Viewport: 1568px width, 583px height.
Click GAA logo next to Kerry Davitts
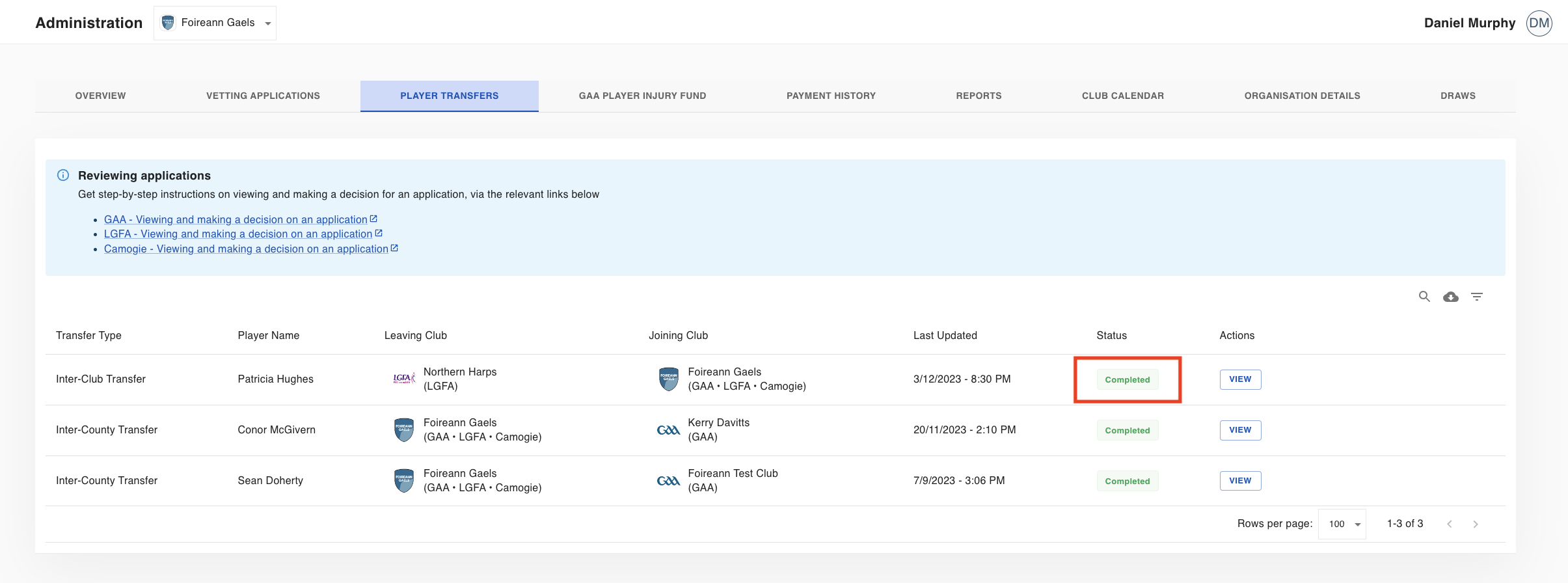[668, 430]
